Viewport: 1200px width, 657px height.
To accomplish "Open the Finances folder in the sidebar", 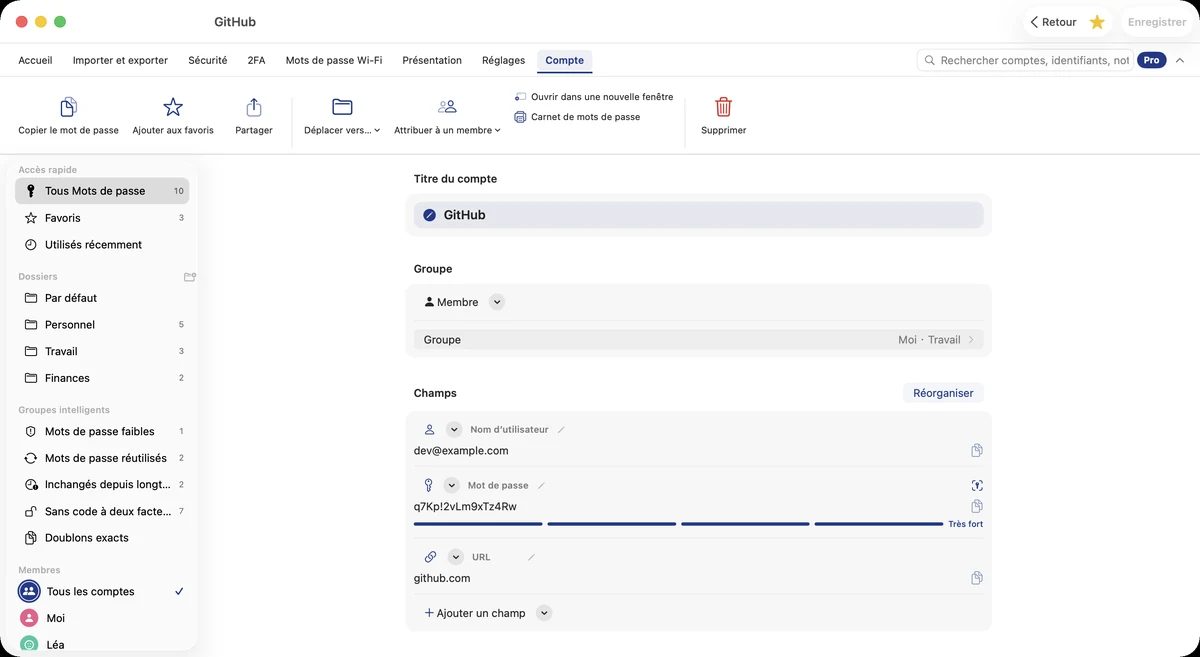I will click(x=102, y=378).
